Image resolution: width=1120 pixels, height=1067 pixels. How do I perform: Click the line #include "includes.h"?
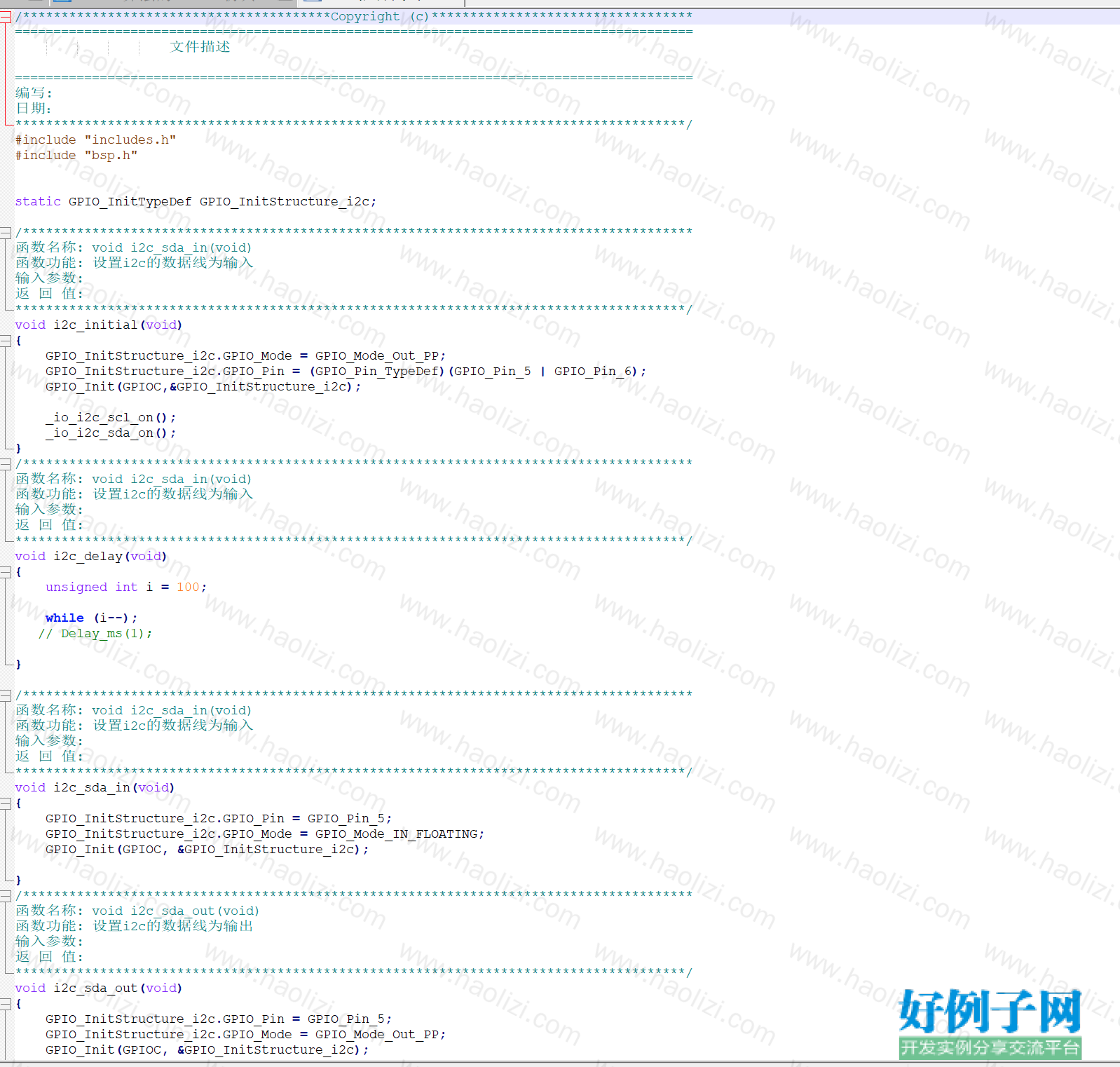(95, 140)
